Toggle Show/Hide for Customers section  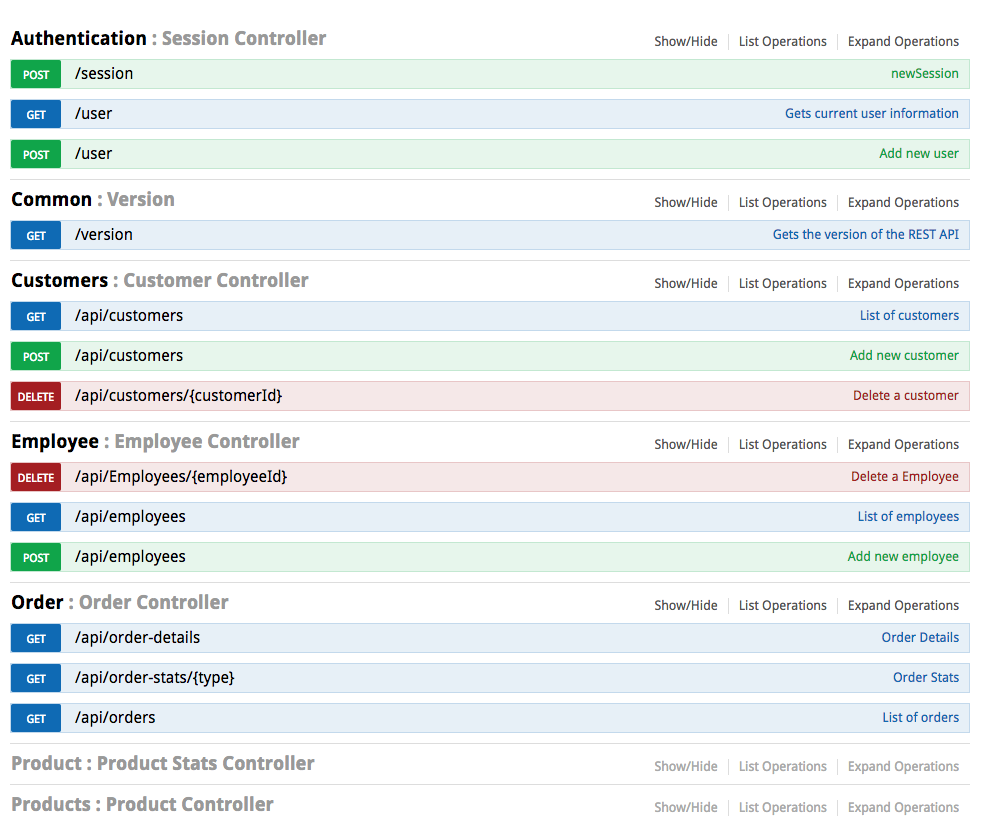685,284
